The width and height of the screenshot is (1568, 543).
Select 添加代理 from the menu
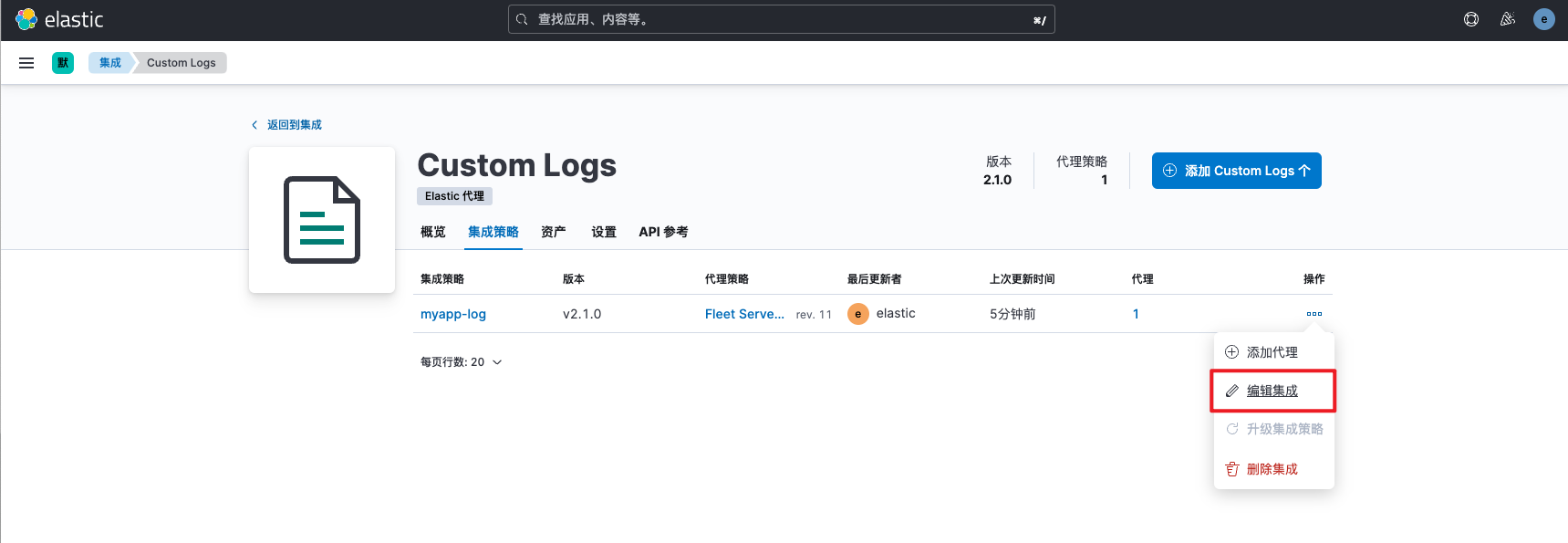1274,352
